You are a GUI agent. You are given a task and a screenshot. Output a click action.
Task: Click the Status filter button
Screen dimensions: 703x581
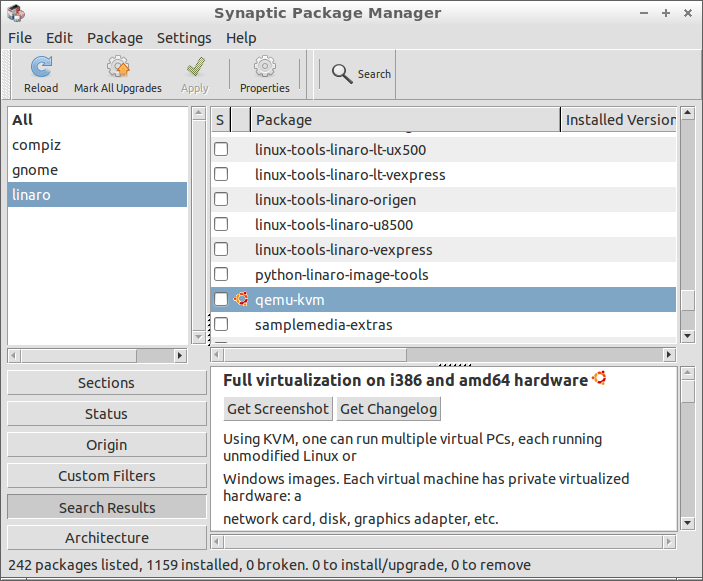pos(107,414)
